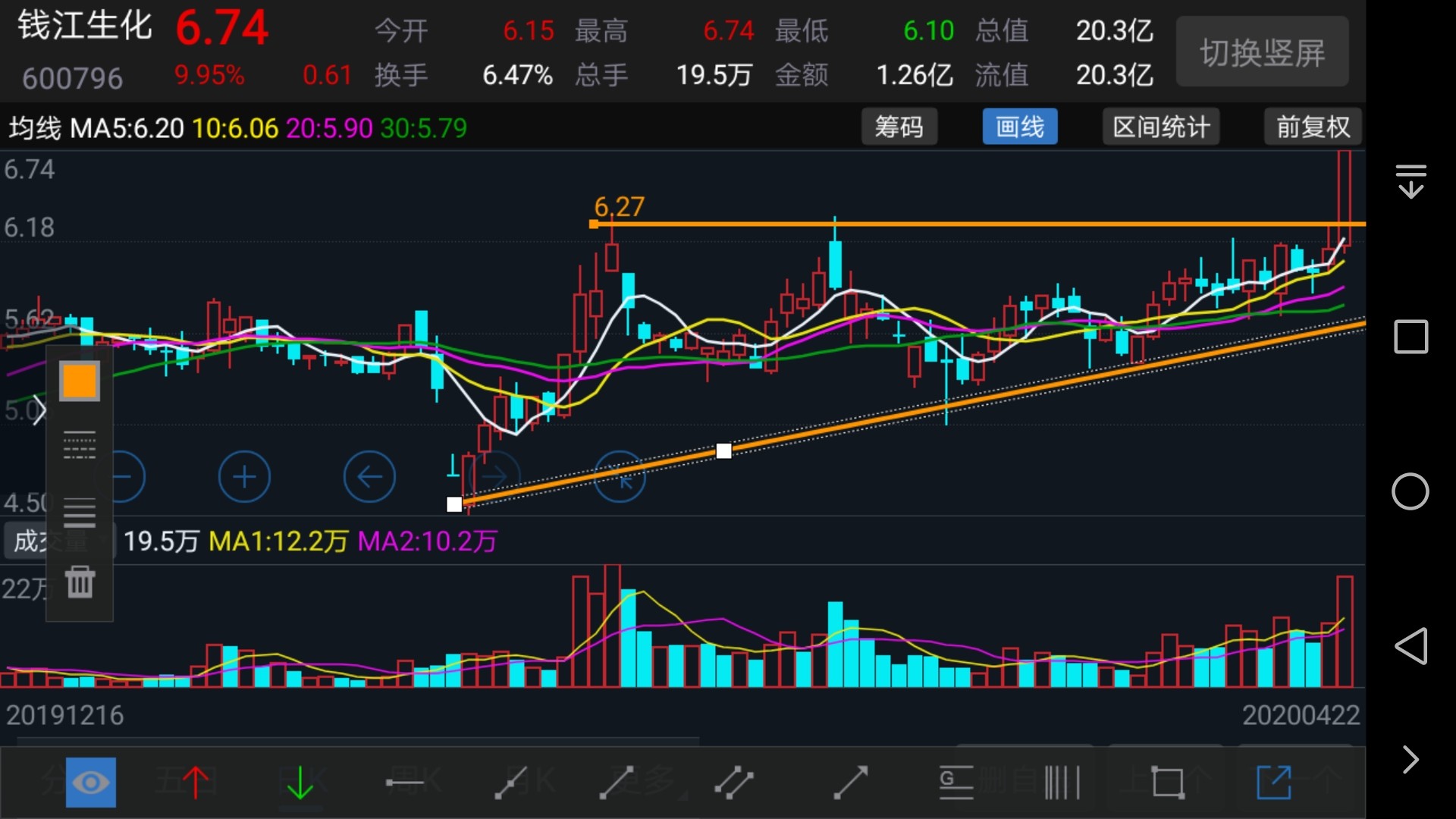1456x819 pixels.
Task: Toggle the 画线 drawing mode button
Action: [x=1020, y=127]
